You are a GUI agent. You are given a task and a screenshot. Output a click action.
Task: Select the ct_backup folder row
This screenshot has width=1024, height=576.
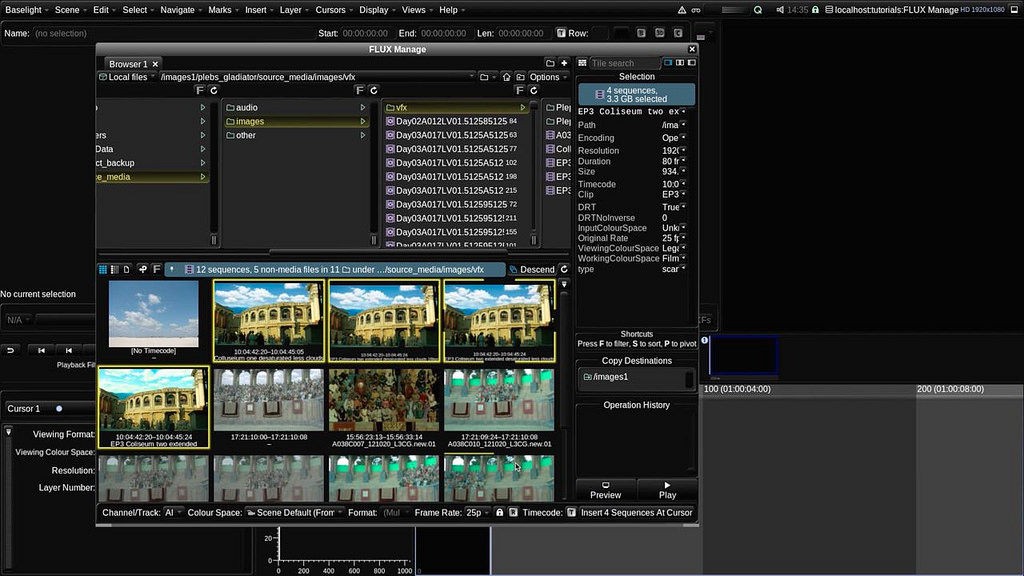(152, 163)
